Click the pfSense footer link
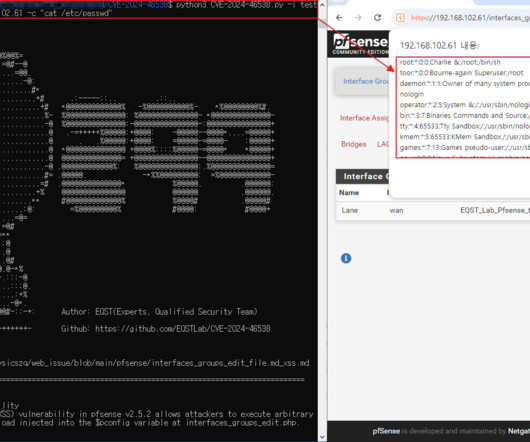The width and height of the screenshot is (530, 442). [x=386, y=431]
